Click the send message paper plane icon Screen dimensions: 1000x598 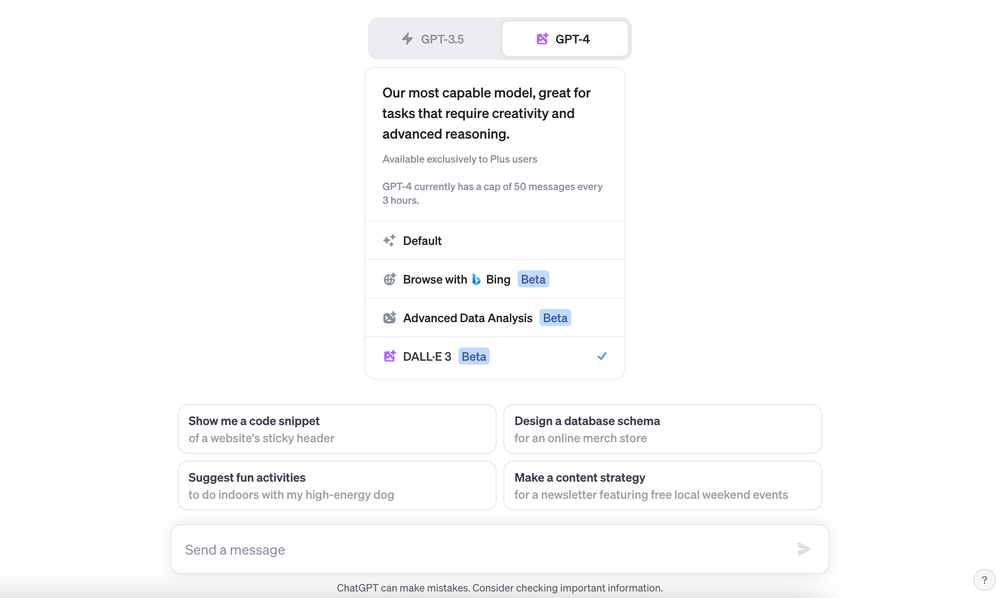(804, 548)
